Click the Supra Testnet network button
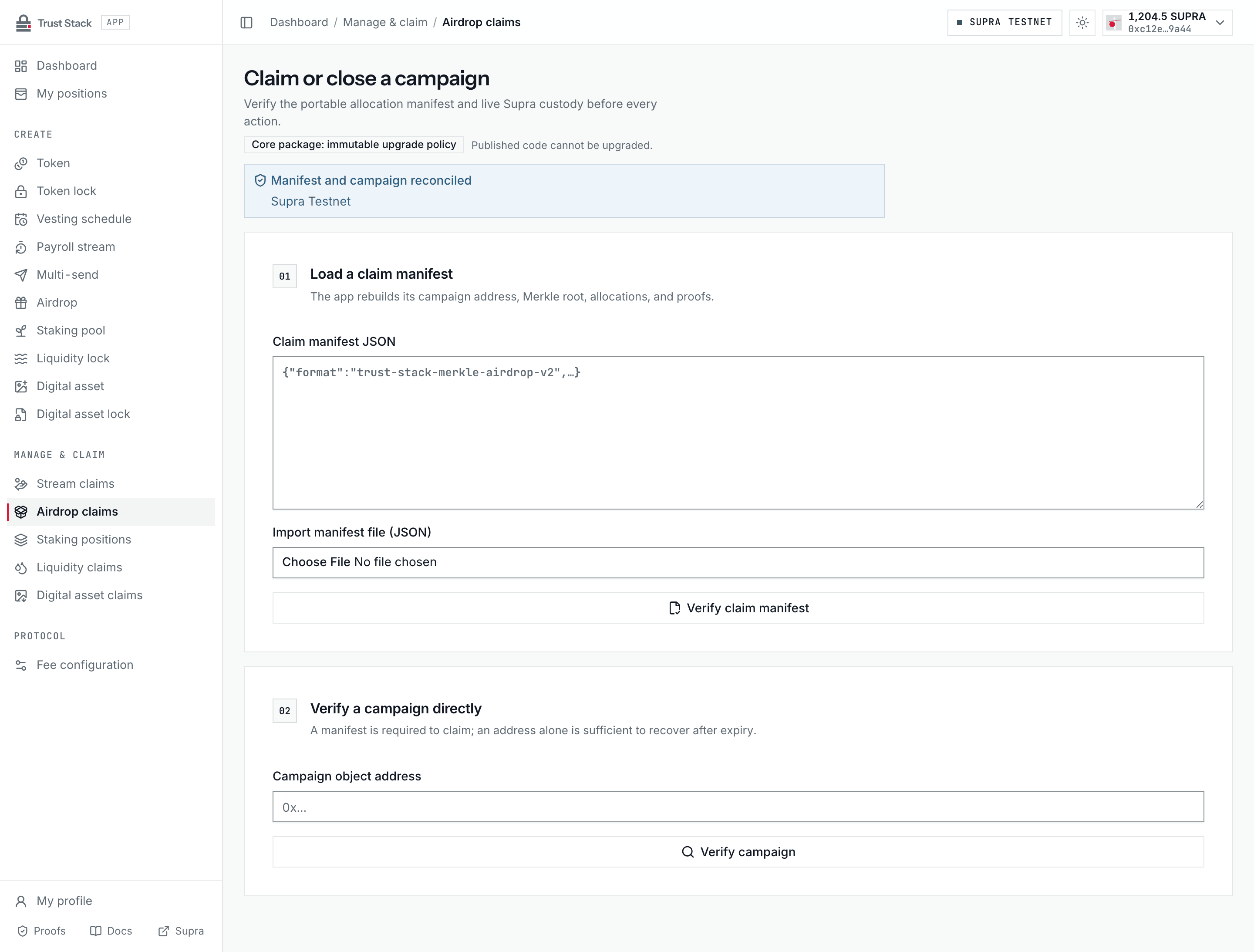The image size is (1254, 952). pyautogui.click(x=1005, y=23)
